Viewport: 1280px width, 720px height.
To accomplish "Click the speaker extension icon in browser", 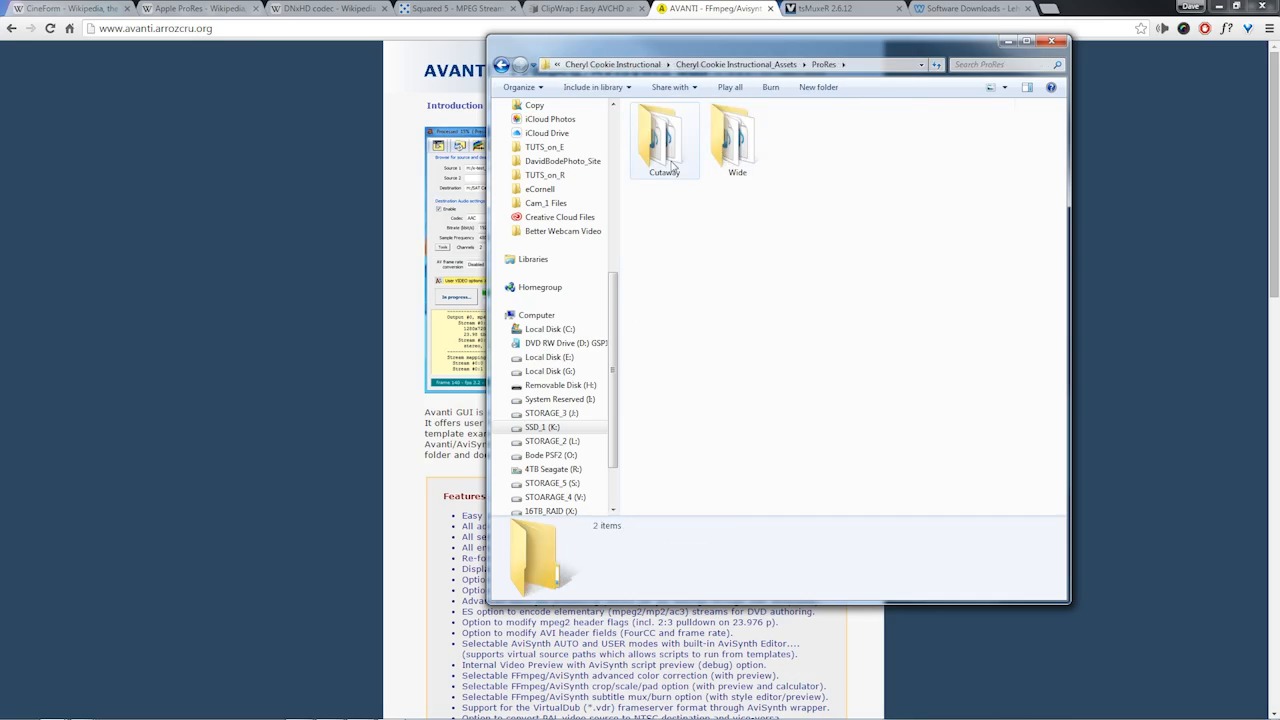I will tap(1162, 28).
